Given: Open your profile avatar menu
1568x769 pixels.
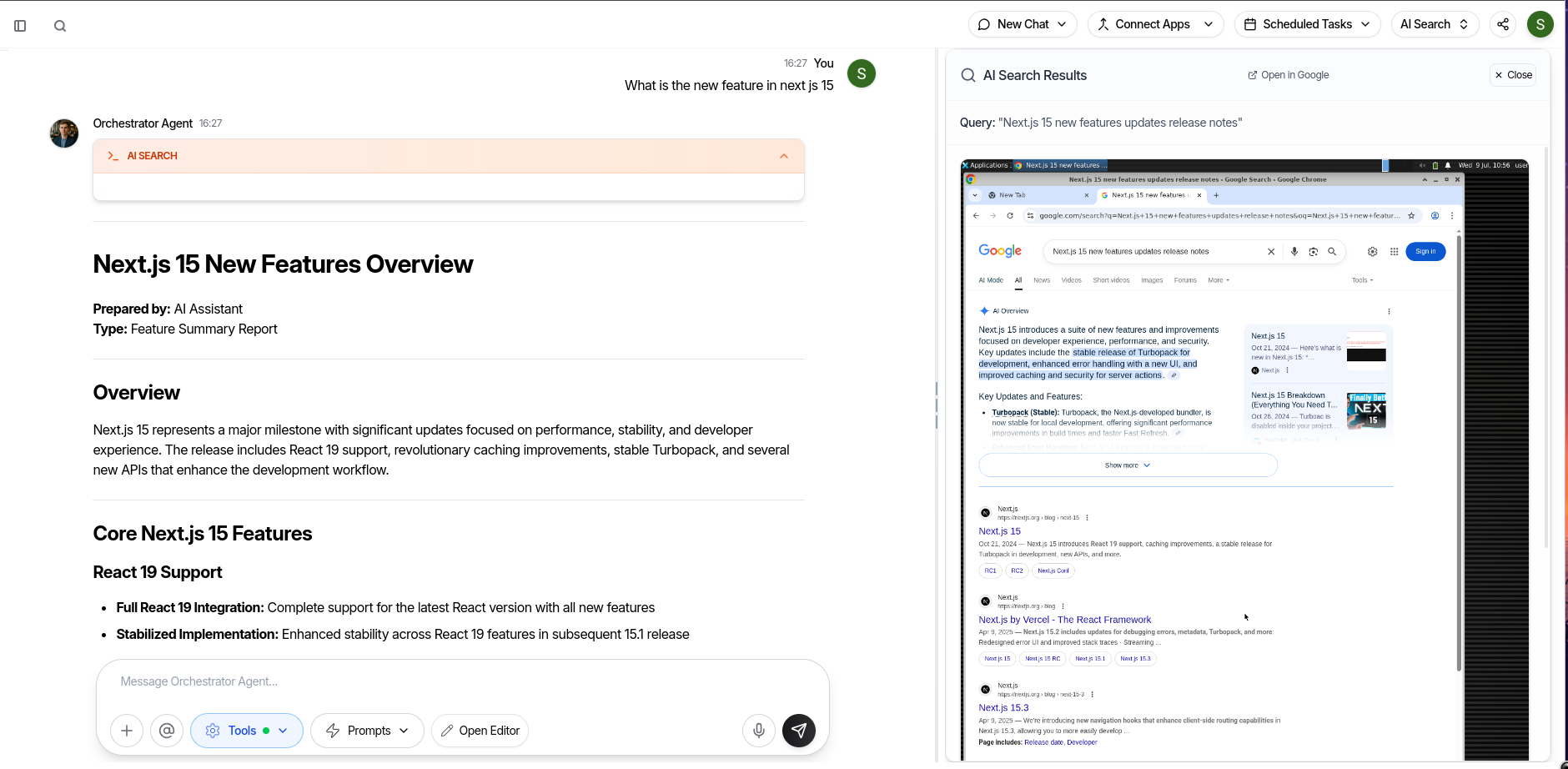Looking at the screenshot, I should pos(1540,24).
